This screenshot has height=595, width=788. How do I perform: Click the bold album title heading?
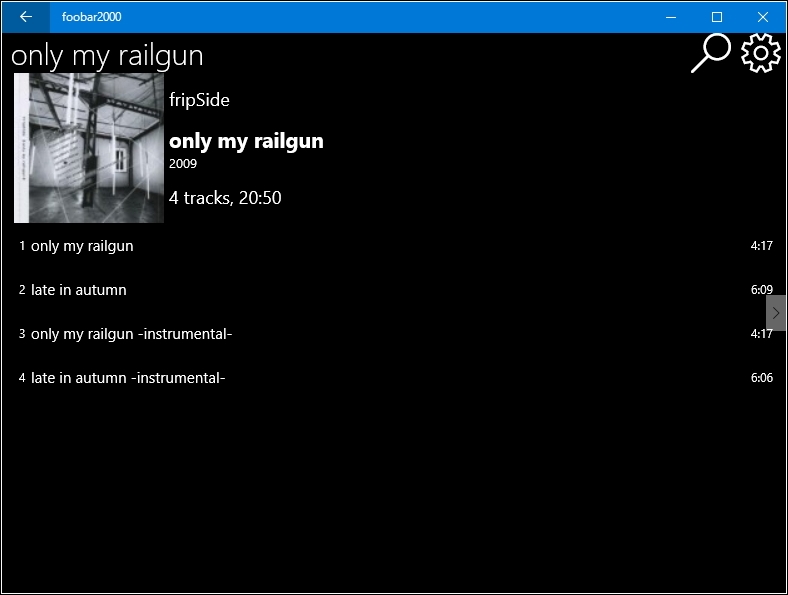(246, 141)
